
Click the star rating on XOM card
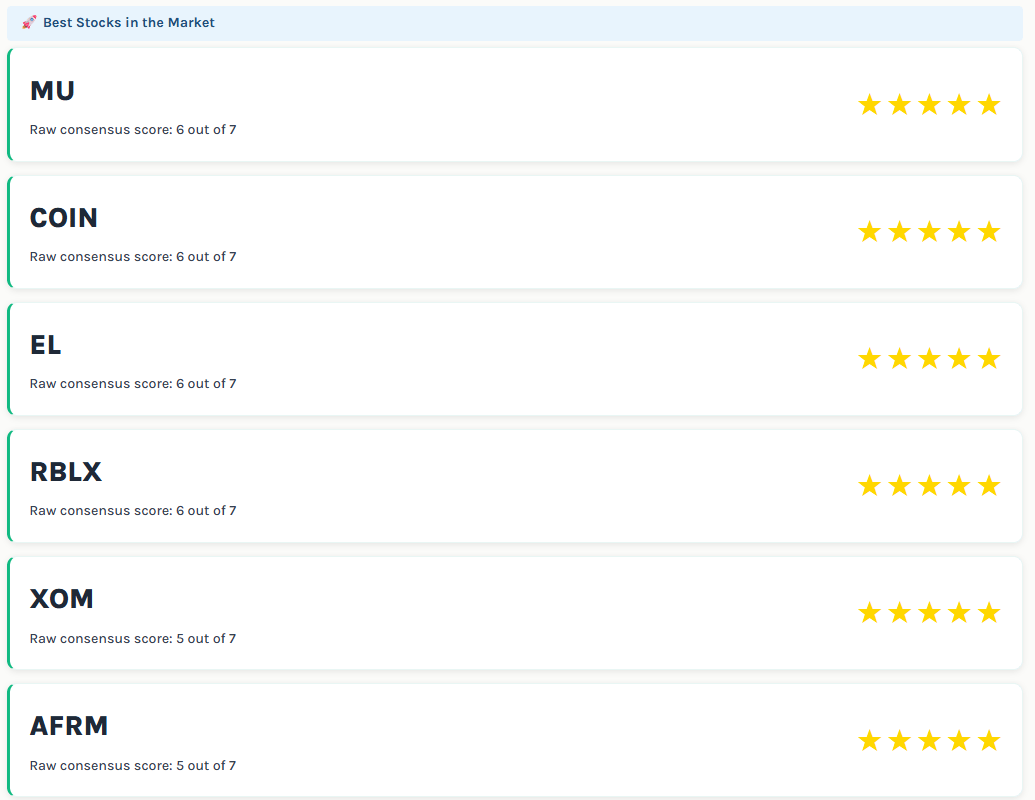[x=929, y=613]
